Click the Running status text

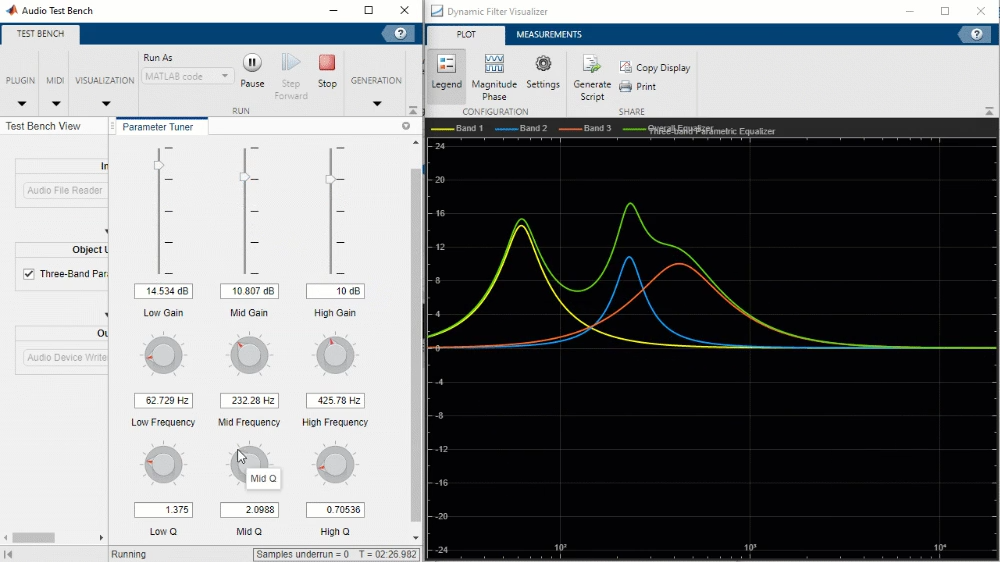pyautogui.click(x=129, y=554)
